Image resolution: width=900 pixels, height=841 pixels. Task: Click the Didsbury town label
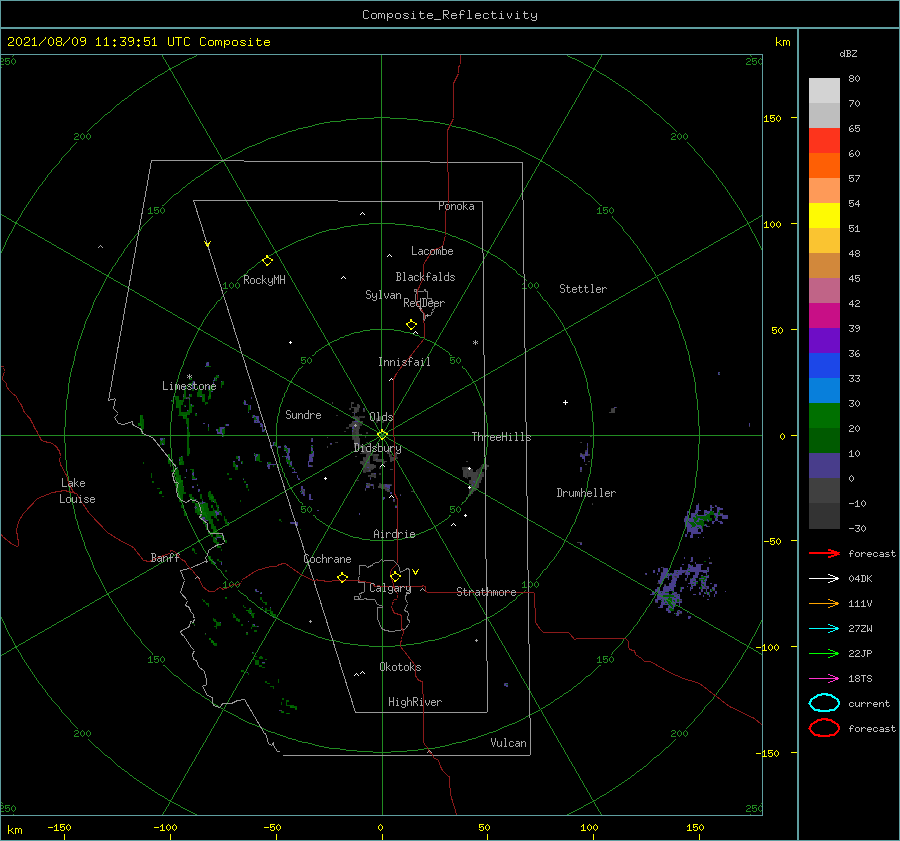tap(377, 448)
